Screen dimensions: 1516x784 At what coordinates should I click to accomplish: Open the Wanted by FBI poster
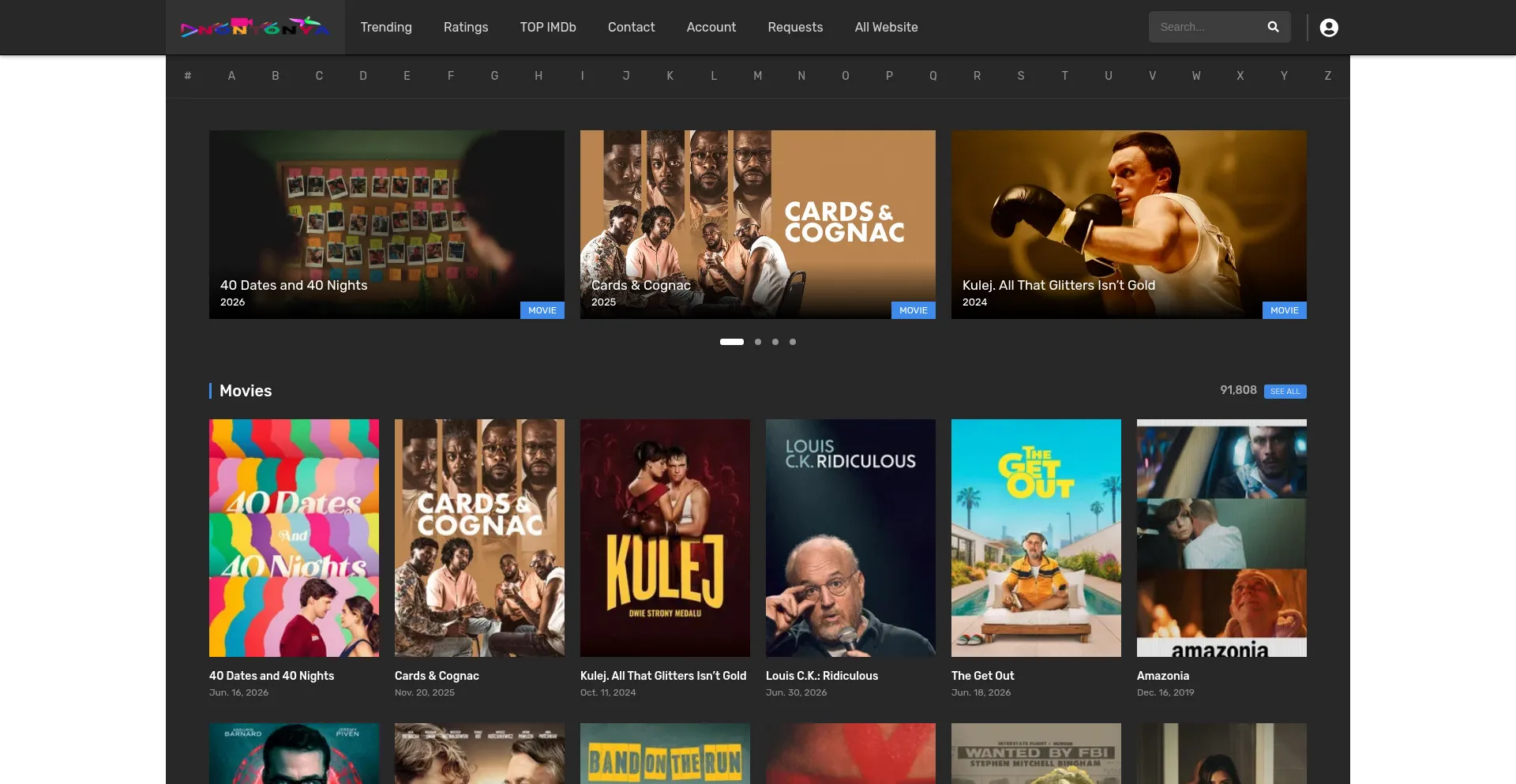pos(1036,754)
